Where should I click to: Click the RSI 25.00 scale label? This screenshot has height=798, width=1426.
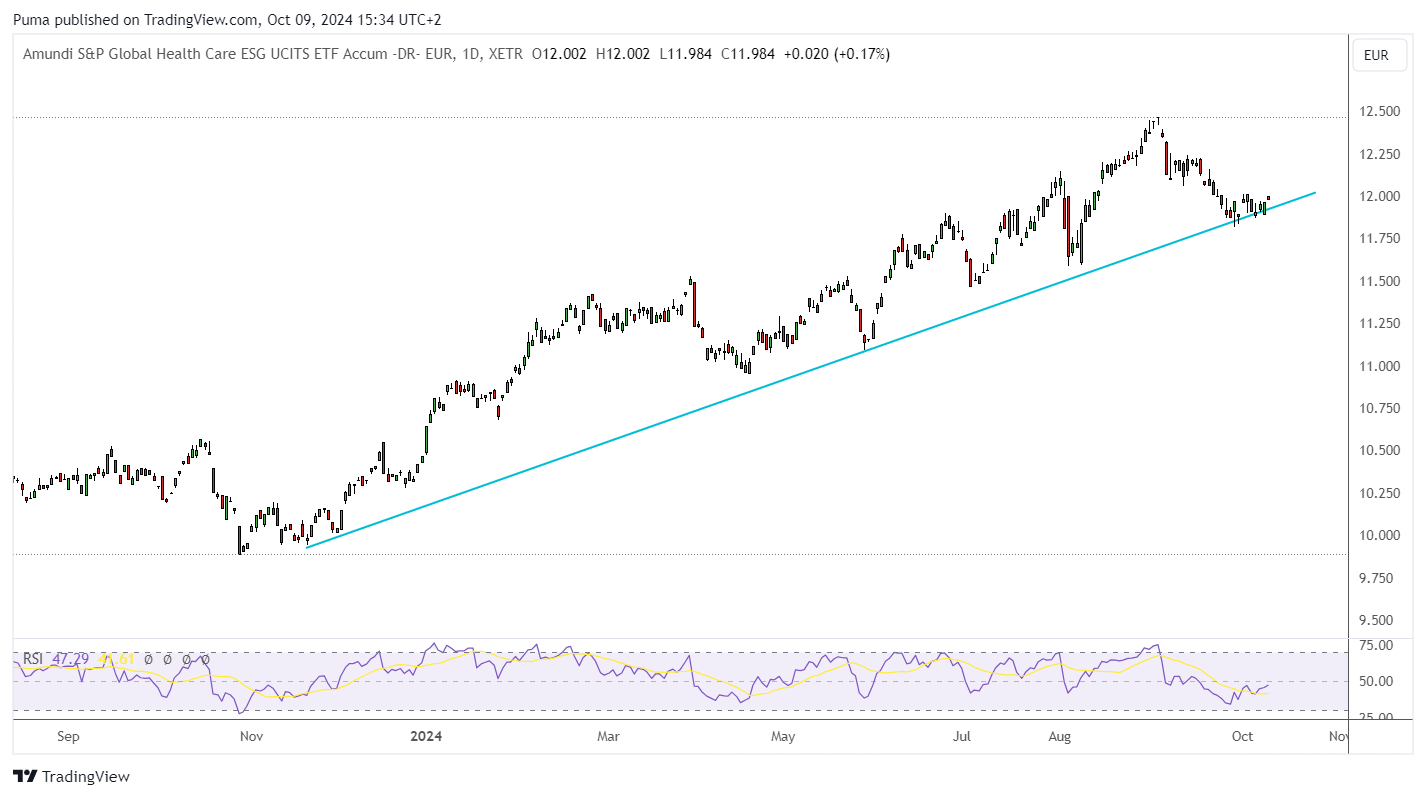coord(1374,718)
